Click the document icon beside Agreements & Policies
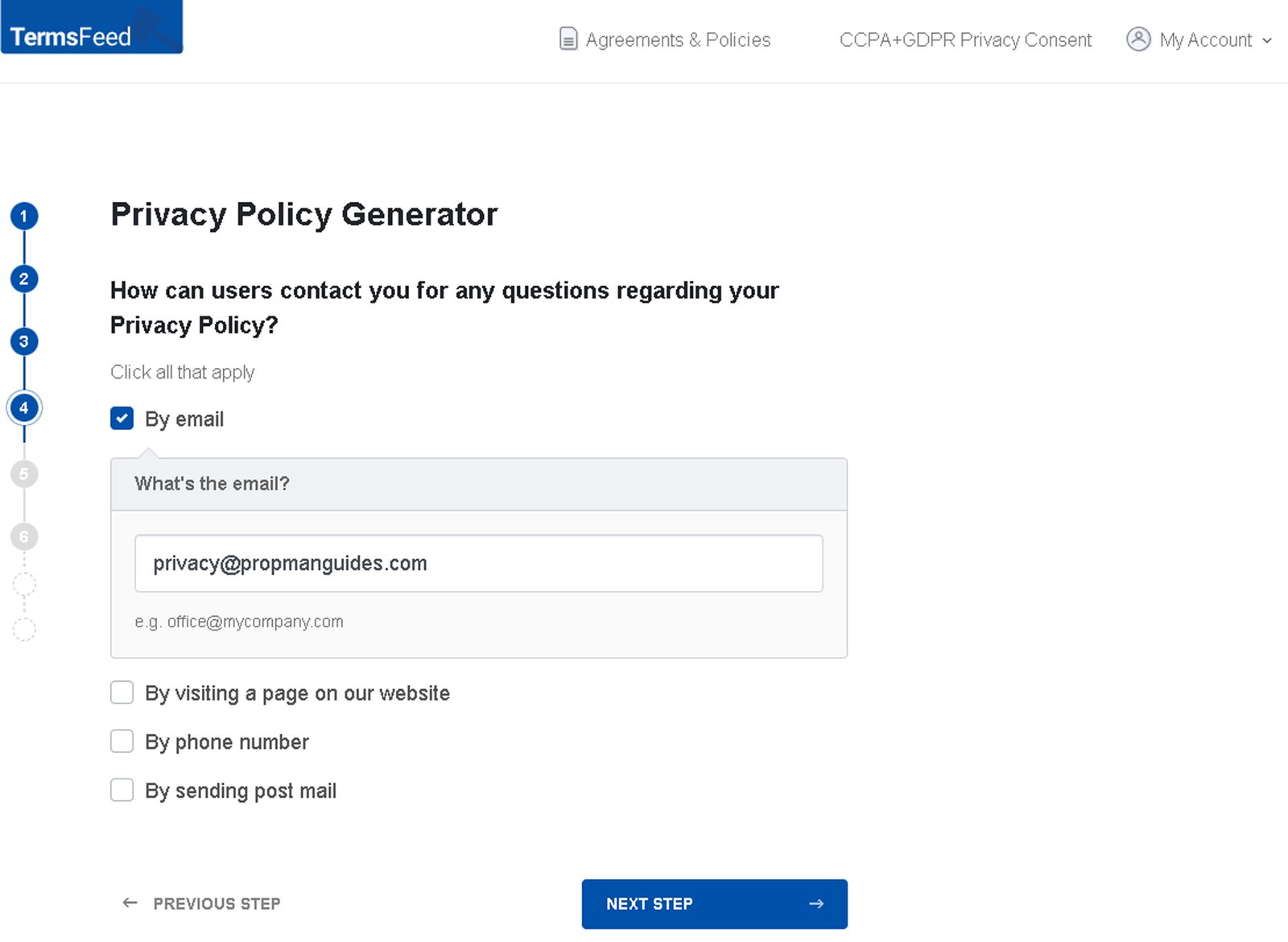 pos(568,39)
